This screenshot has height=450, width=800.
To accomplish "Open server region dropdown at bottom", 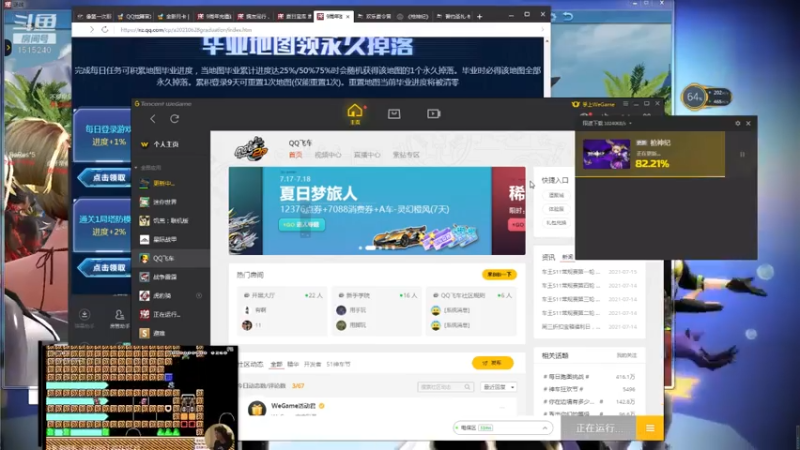I will (503, 428).
